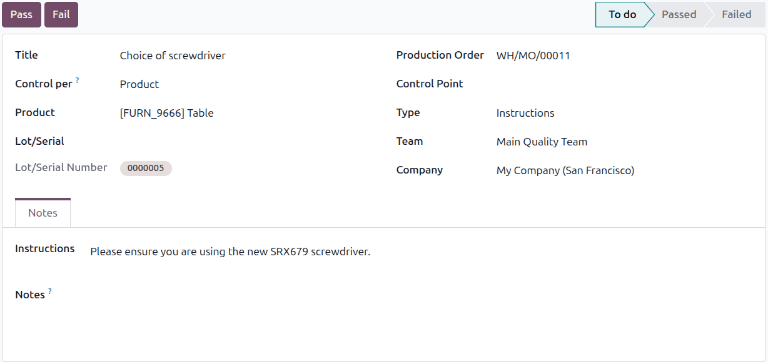Click the empty Lot/Serial field
The image size is (768, 362).
point(245,142)
